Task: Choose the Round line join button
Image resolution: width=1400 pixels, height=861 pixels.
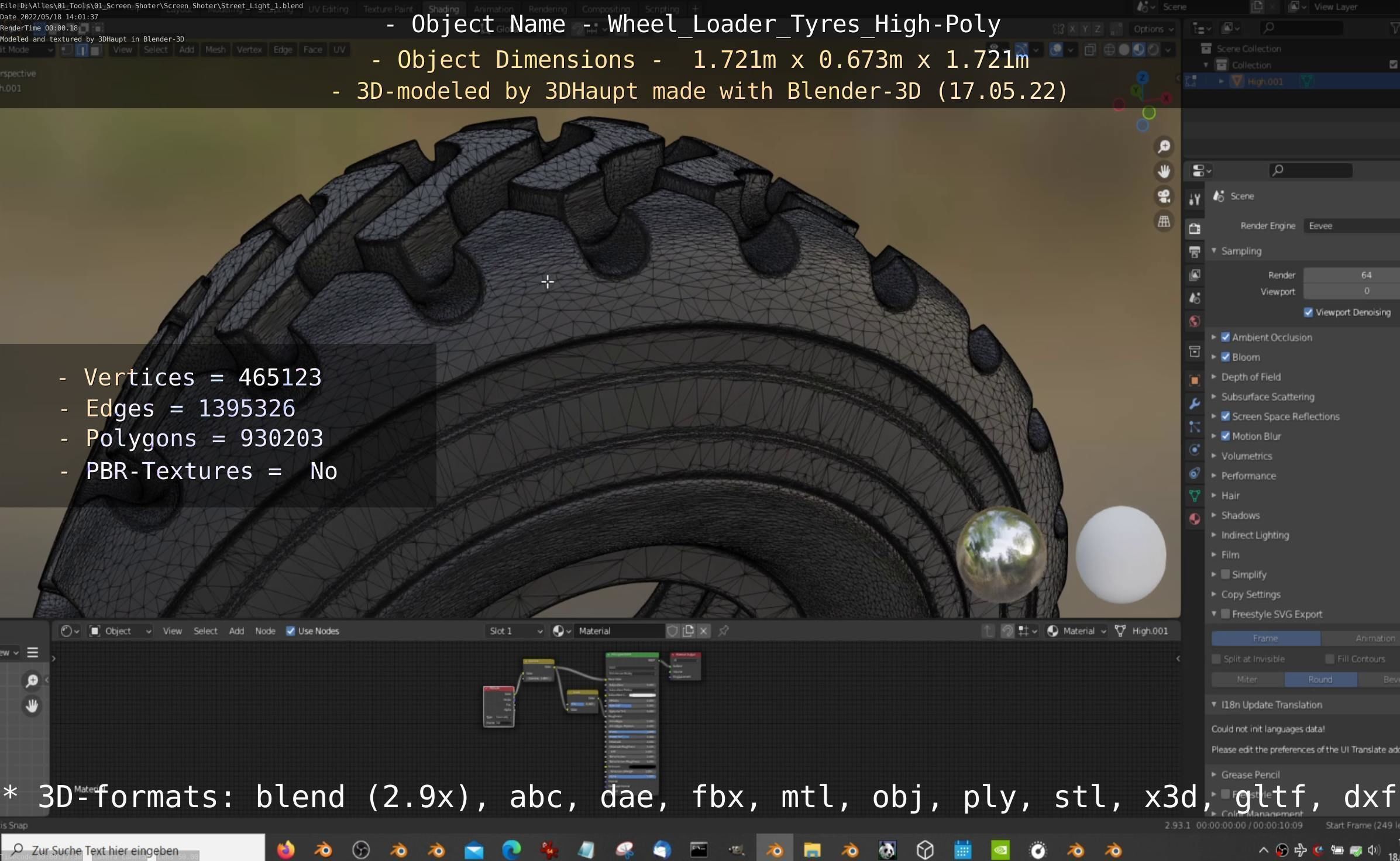Action: click(1320, 679)
